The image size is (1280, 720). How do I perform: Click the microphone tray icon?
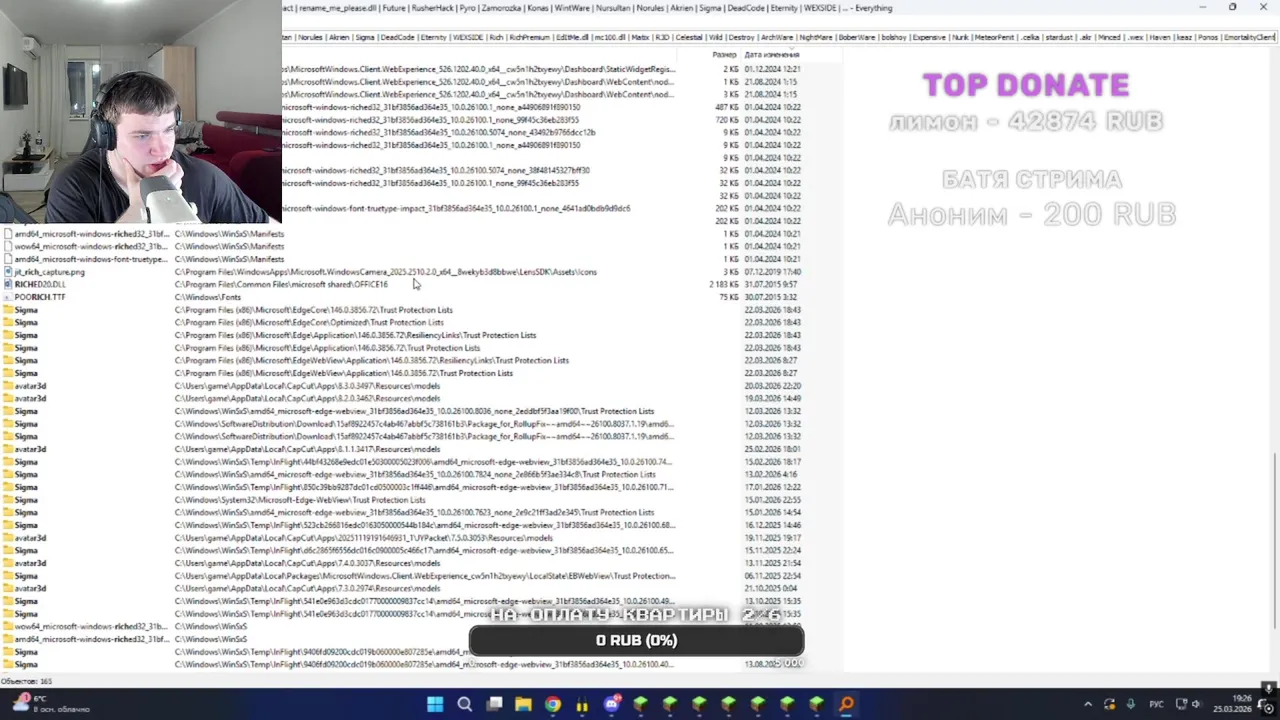pyautogui.click(x=1130, y=704)
